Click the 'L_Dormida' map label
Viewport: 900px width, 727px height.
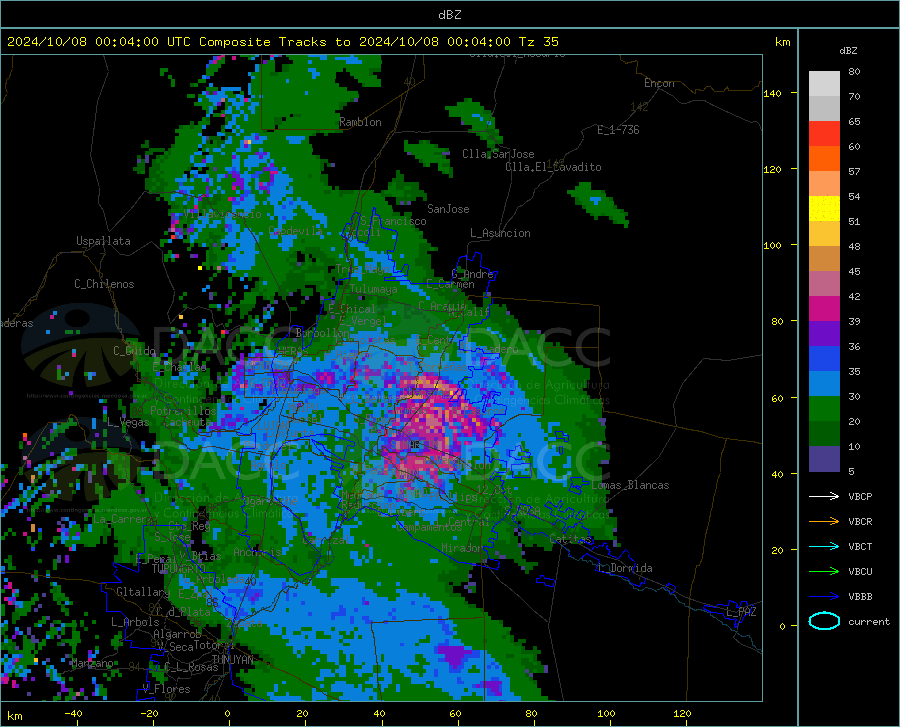pyautogui.click(x=624, y=568)
